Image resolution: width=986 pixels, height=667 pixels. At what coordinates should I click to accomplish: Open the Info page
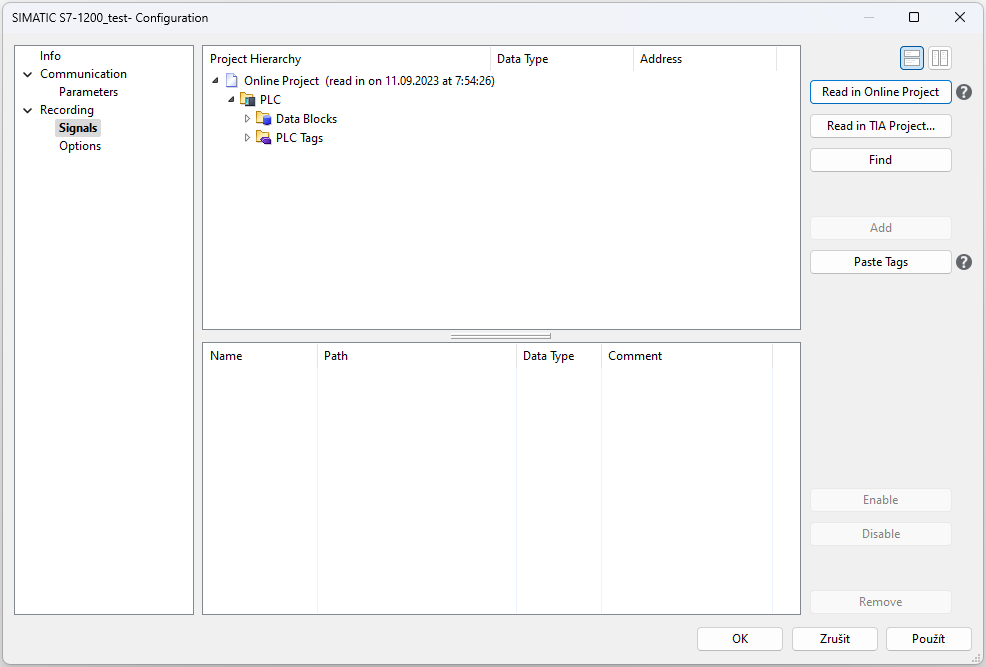50,56
